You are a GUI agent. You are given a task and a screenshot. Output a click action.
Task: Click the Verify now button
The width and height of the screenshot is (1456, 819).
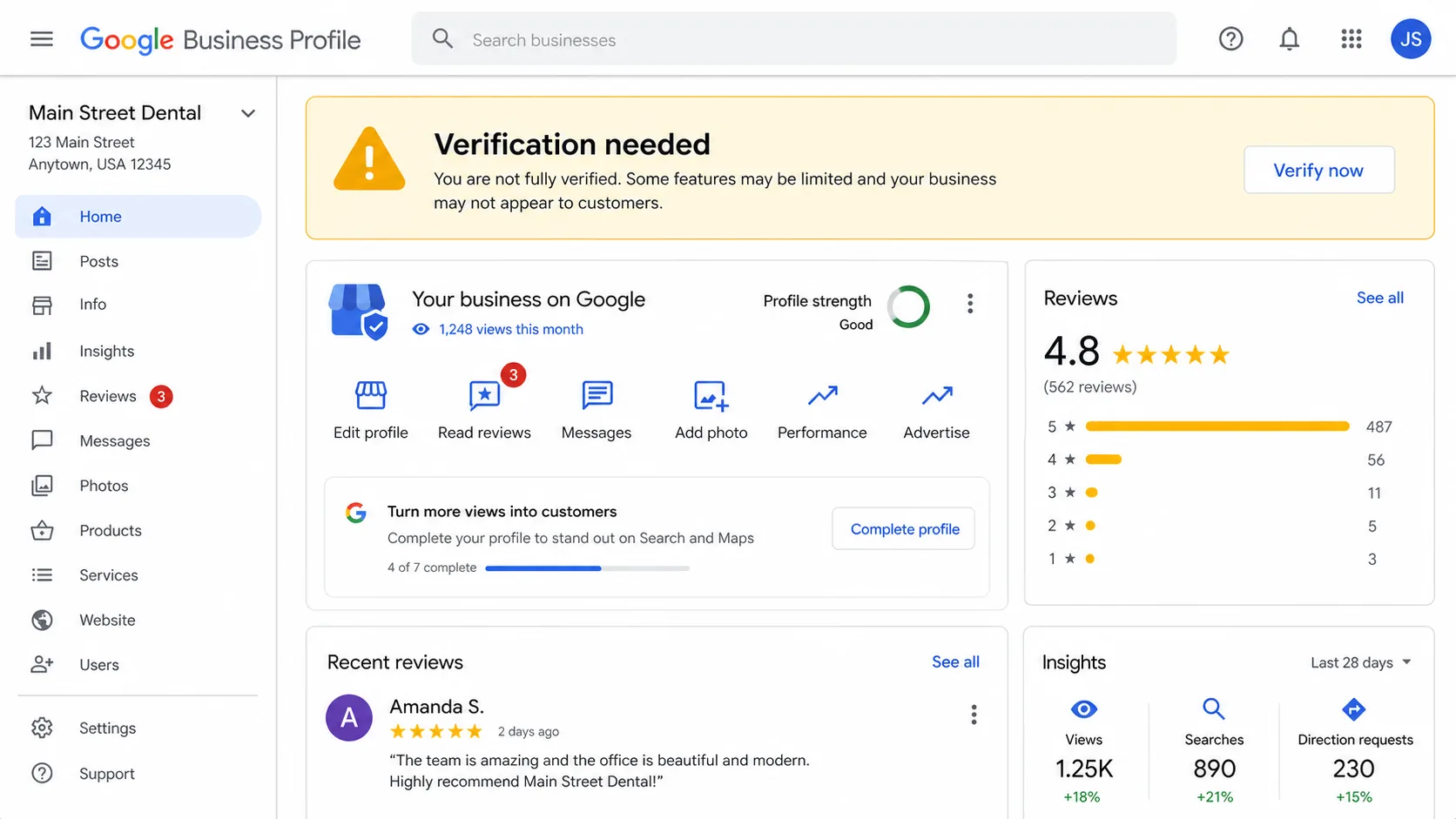coord(1318,171)
